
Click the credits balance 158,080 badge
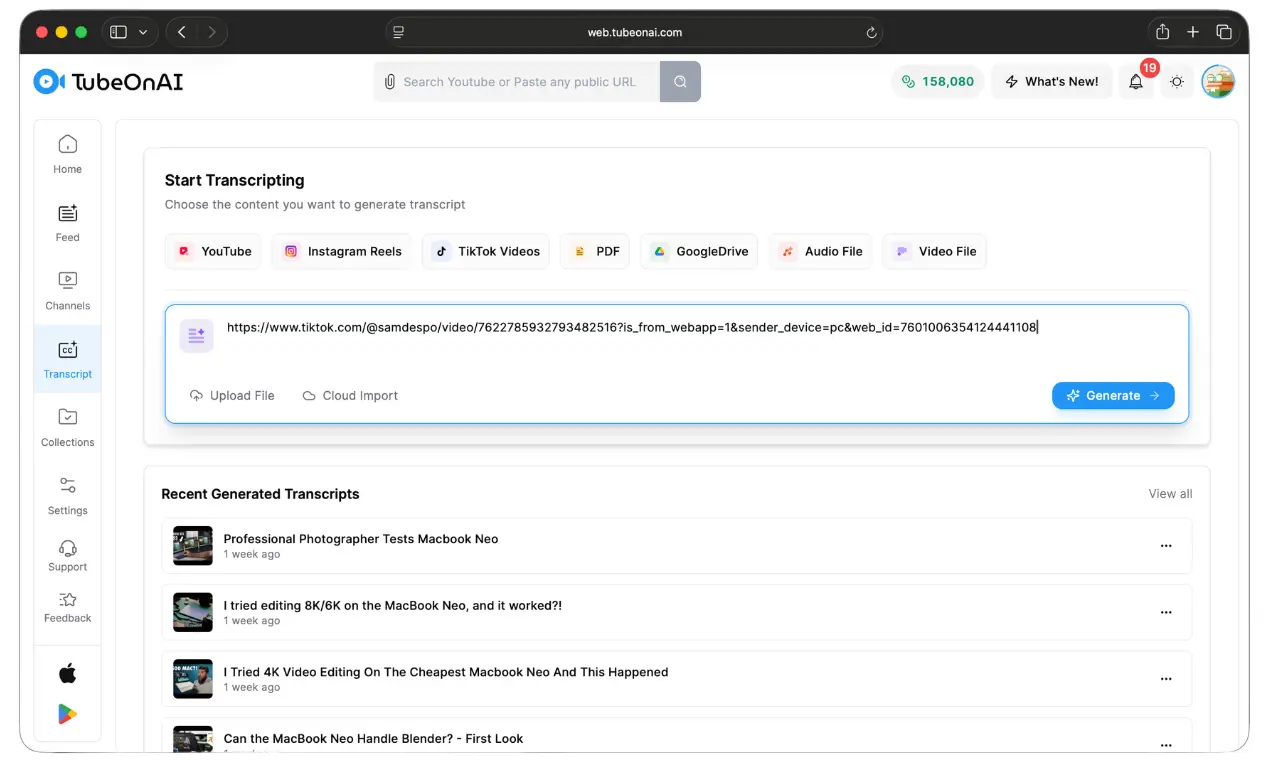[x=937, y=82]
